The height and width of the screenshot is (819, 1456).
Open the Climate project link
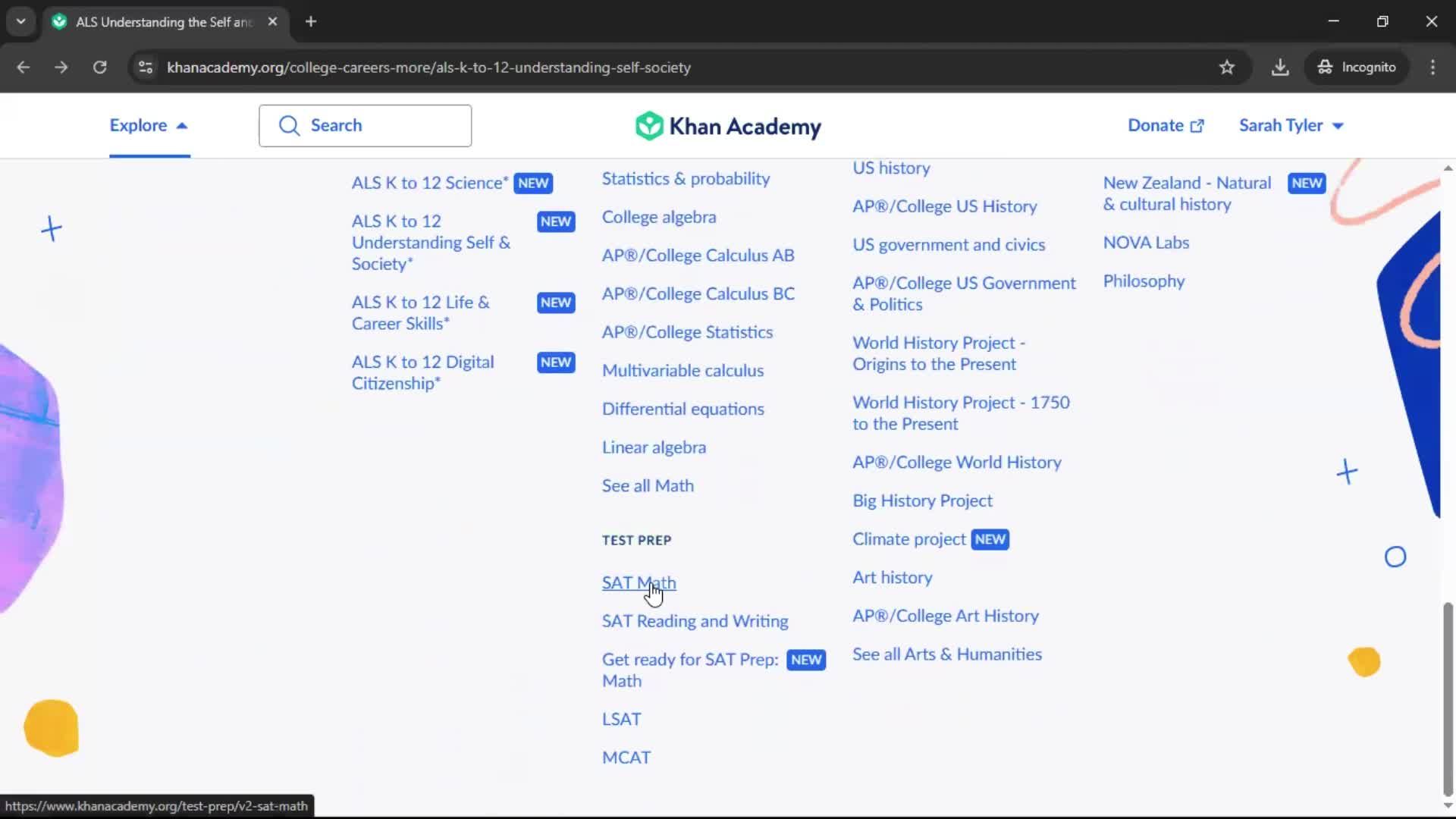point(908,539)
